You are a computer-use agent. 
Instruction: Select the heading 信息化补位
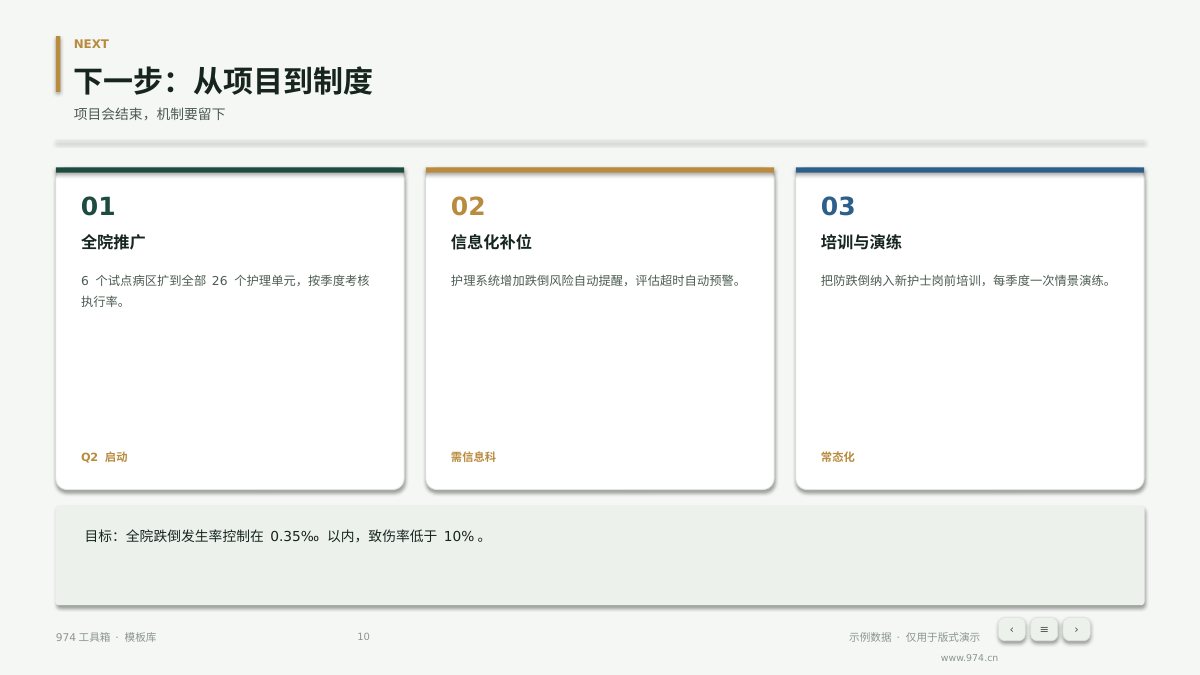tap(491, 242)
